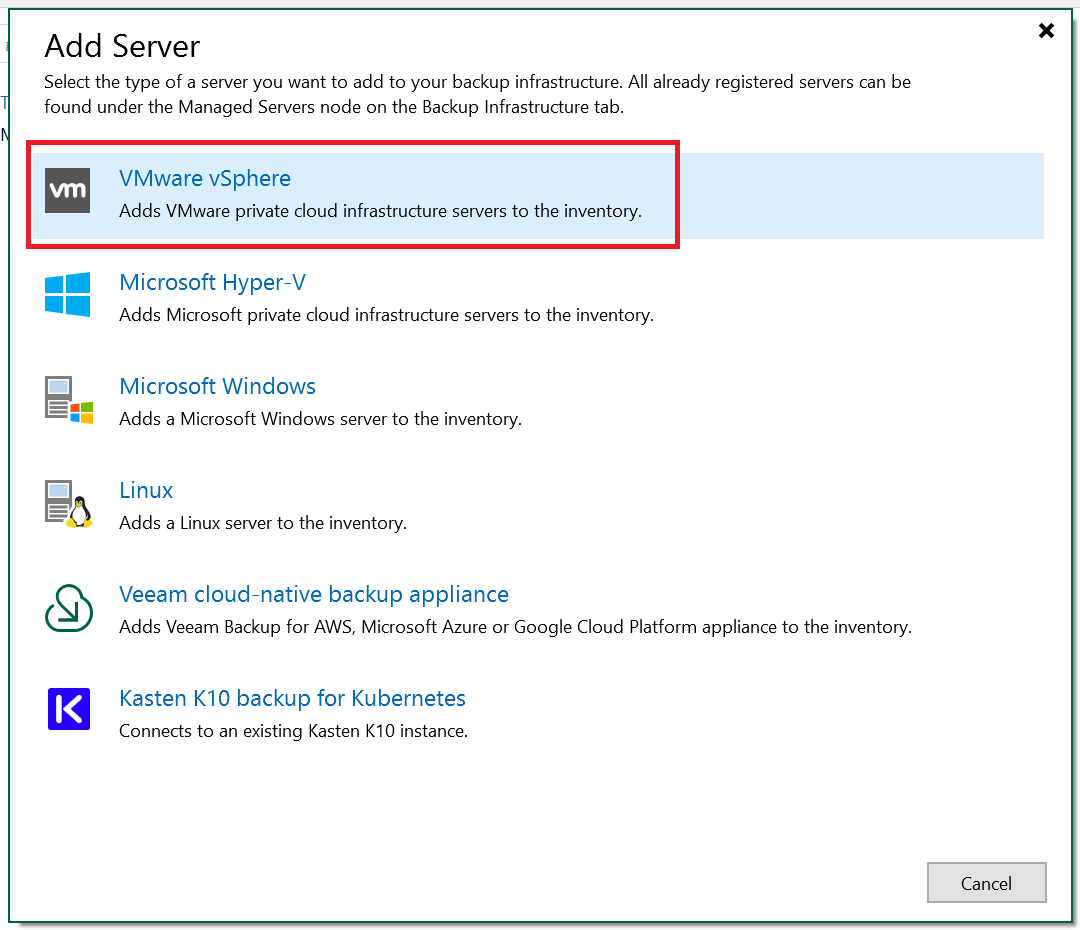Click the Veeam cloud-native appliance cloud icon
Viewport: 1080px width, 930px height.
(x=68, y=608)
